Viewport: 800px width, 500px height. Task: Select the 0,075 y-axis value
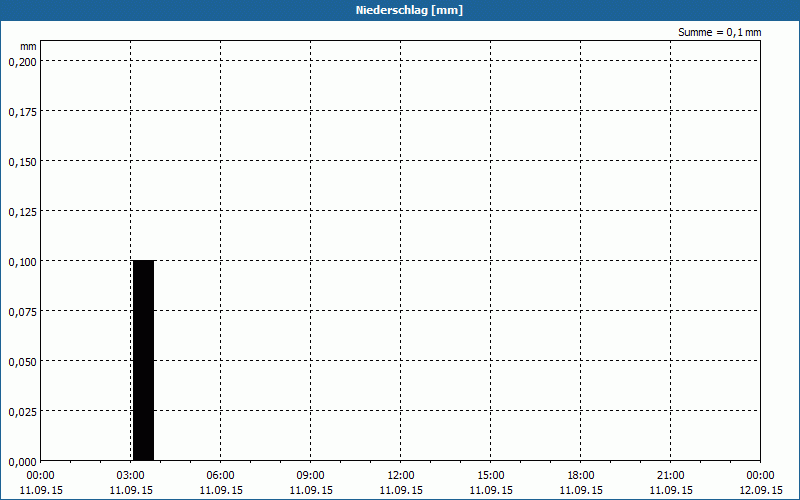pyautogui.click(x=22, y=312)
